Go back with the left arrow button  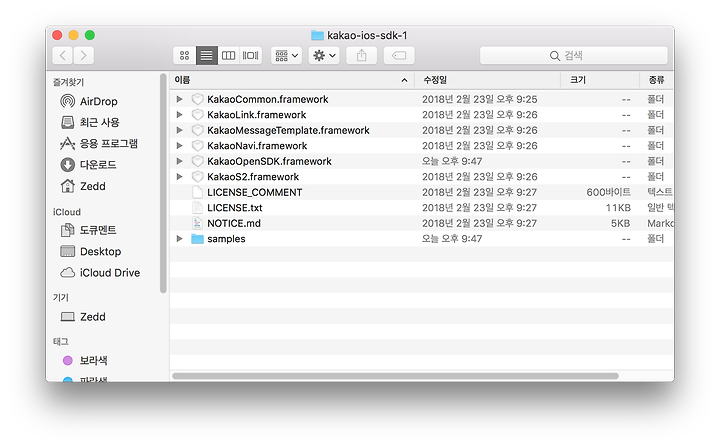coord(62,56)
